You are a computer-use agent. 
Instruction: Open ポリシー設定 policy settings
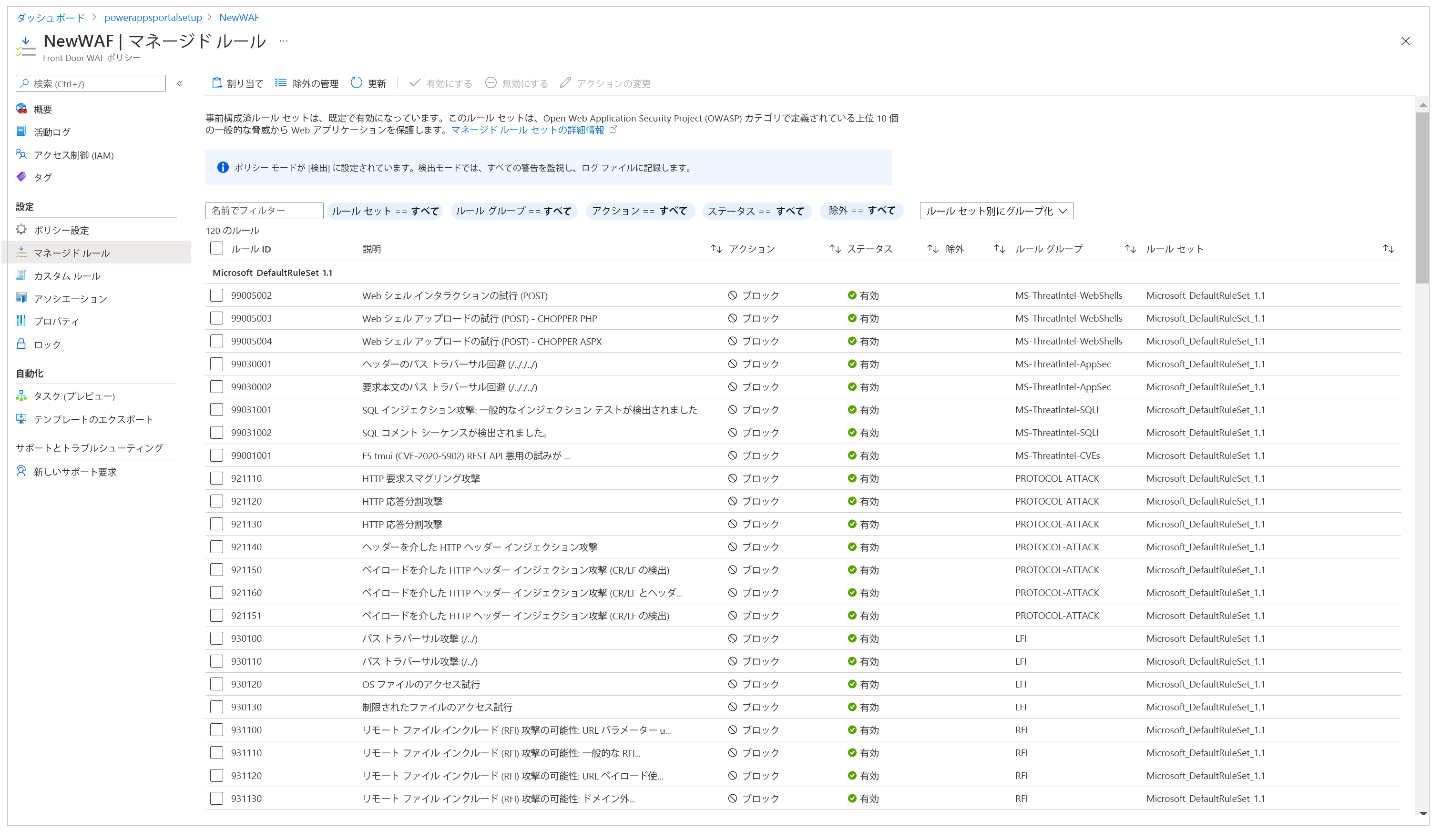61,230
